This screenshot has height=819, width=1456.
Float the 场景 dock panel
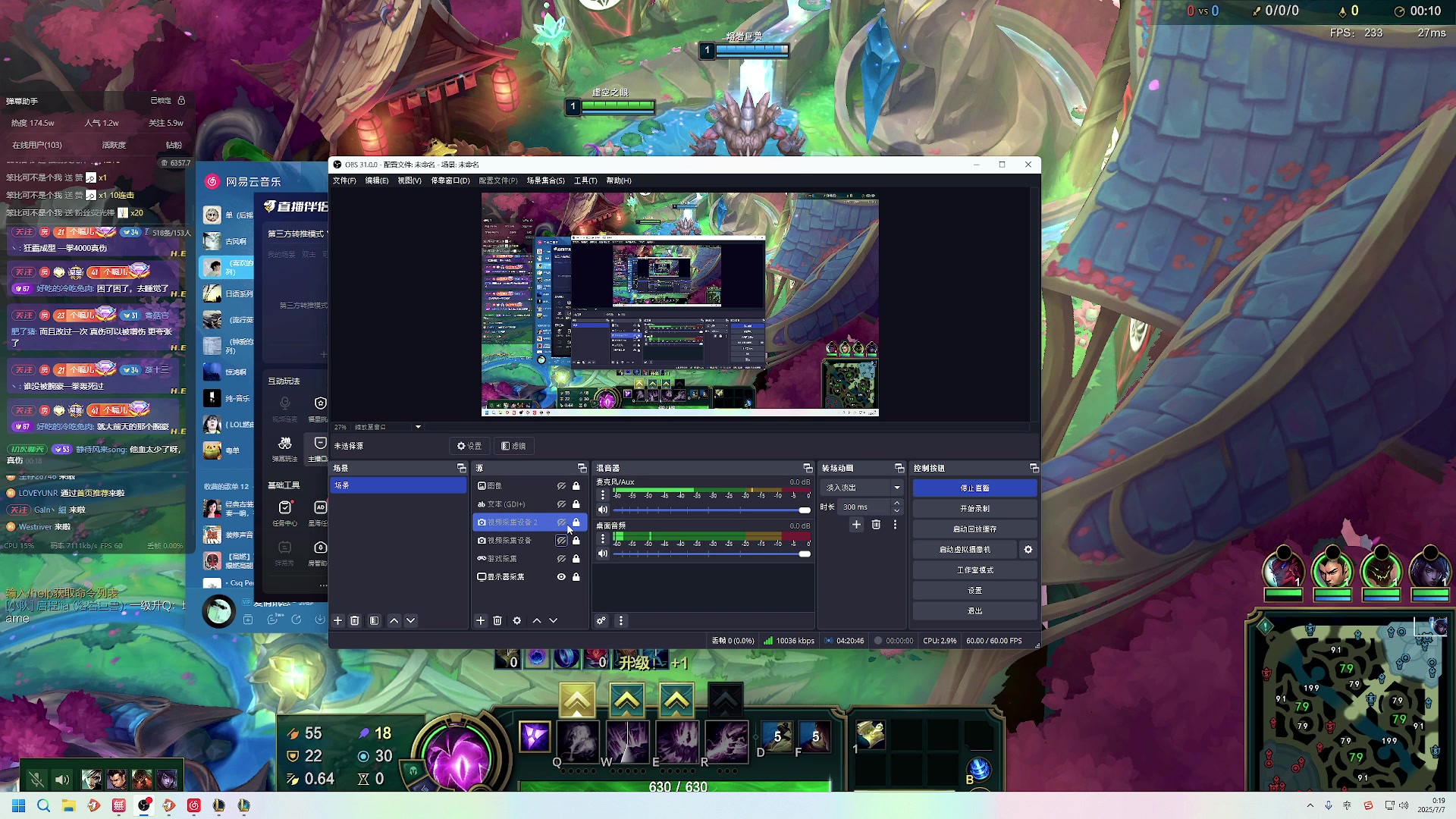pyautogui.click(x=461, y=469)
